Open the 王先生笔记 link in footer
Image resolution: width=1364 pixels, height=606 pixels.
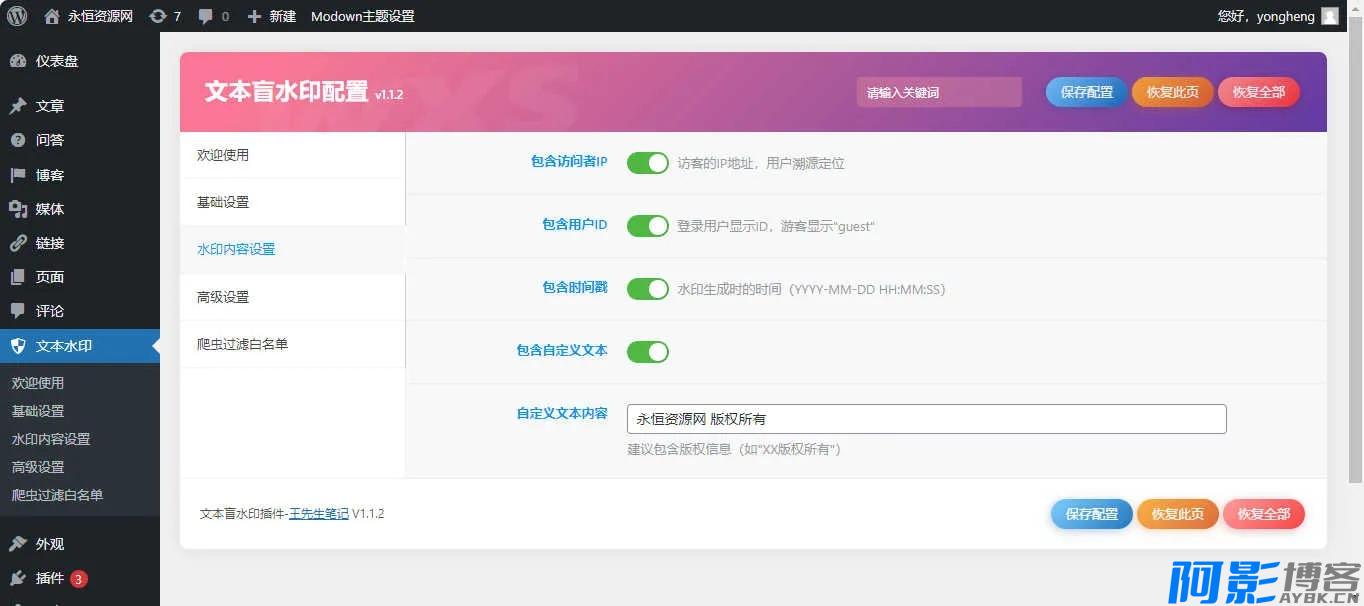[x=319, y=514]
